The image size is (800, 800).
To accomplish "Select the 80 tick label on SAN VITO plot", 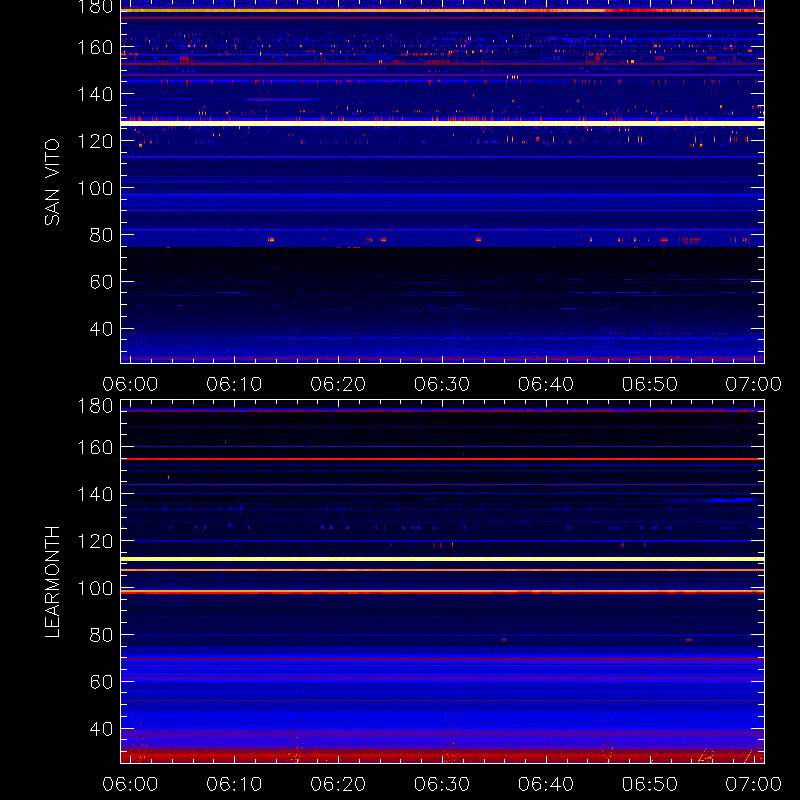I will click(102, 235).
